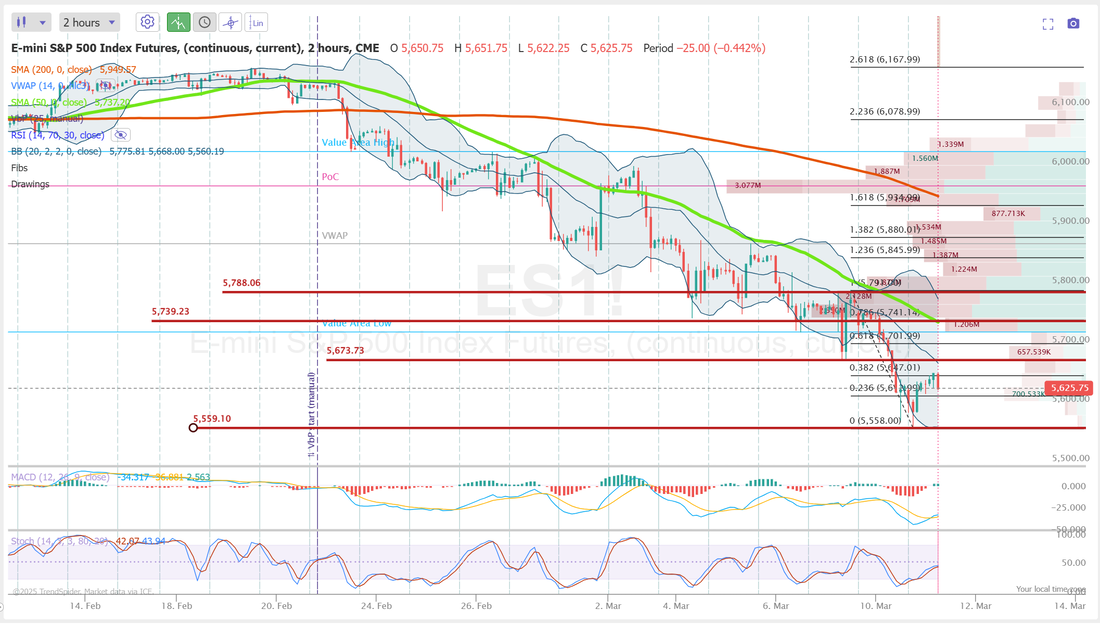Viewport: 1100px width, 635px height.
Task: Select the Stoch indicator label
Action: [60, 541]
